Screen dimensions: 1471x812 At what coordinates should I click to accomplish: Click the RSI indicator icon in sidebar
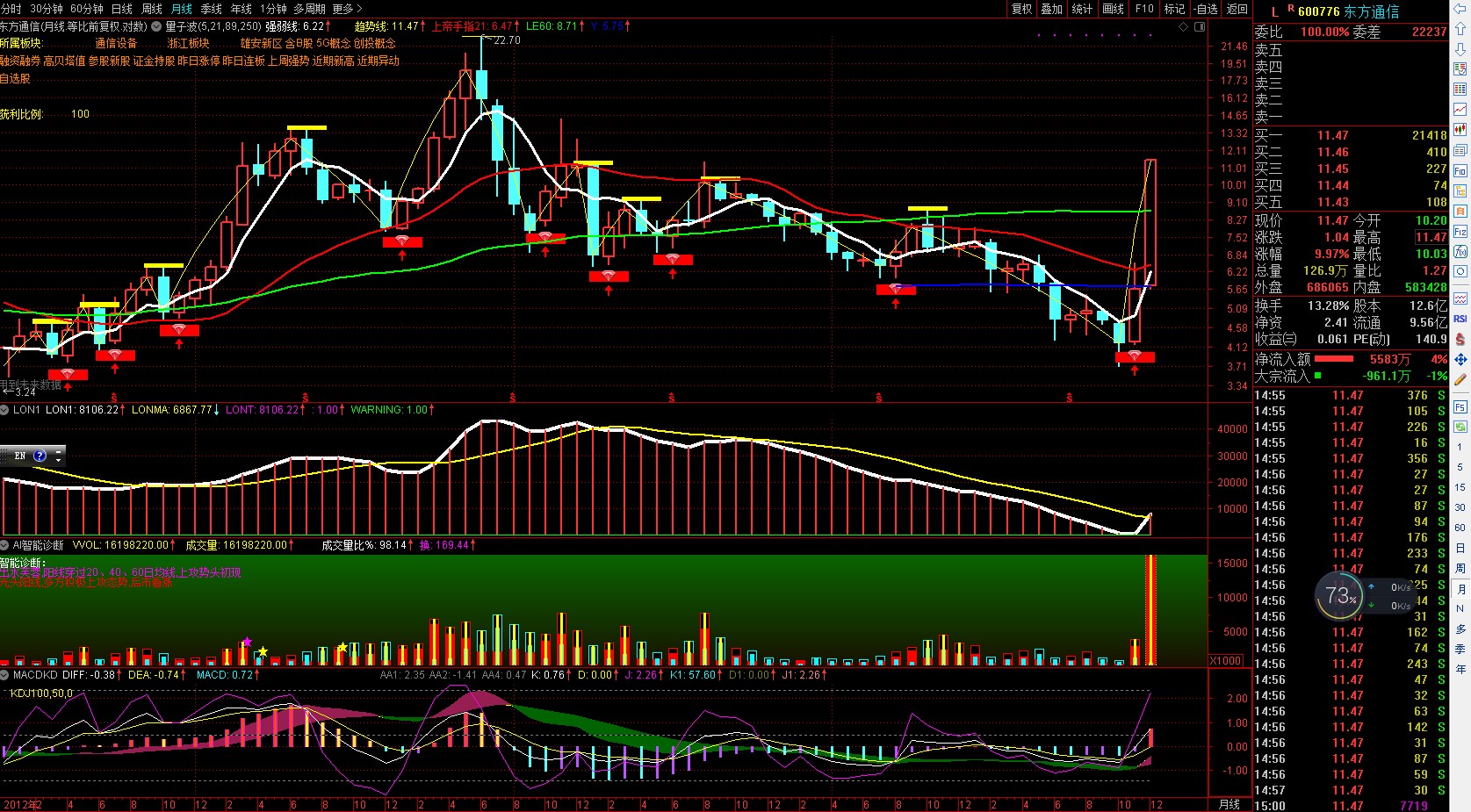(1460, 319)
